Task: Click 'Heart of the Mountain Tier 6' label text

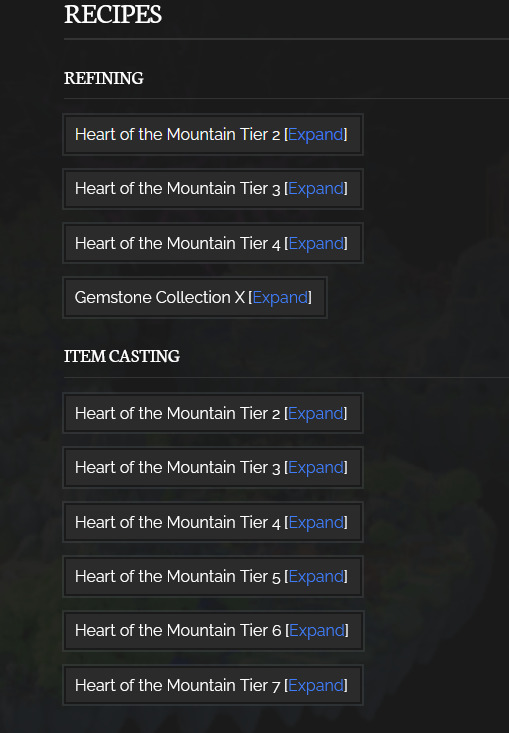Action: pyautogui.click(x=178, y=631)
